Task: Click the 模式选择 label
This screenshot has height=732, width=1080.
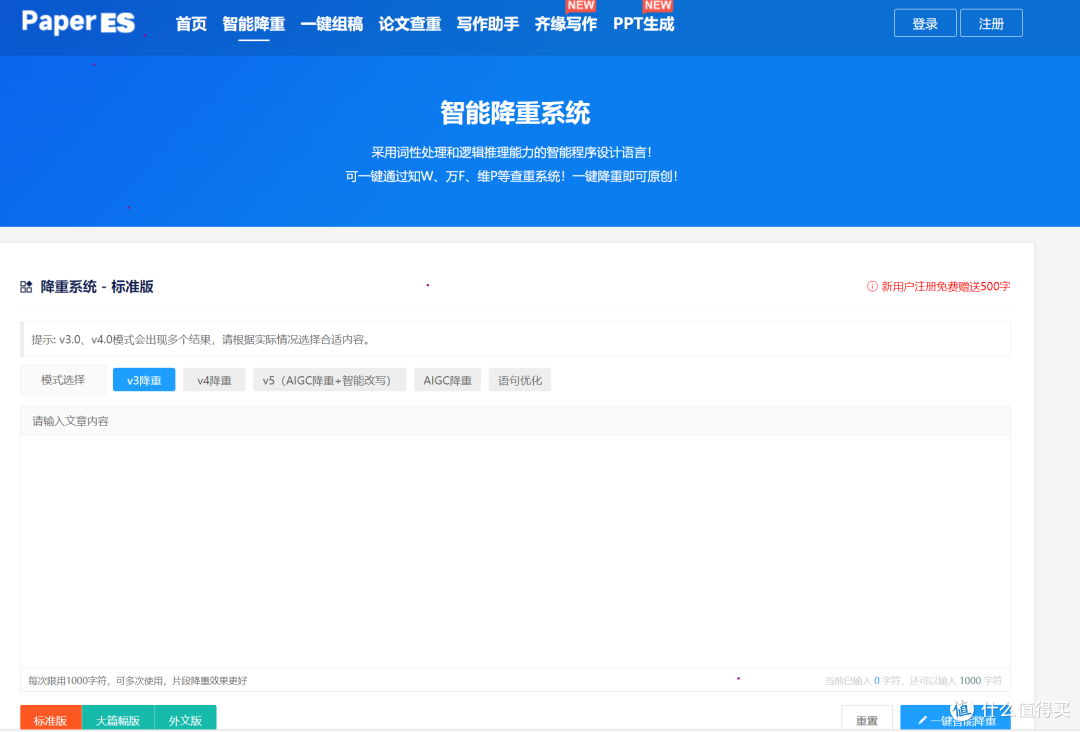Action: point(63,379)
